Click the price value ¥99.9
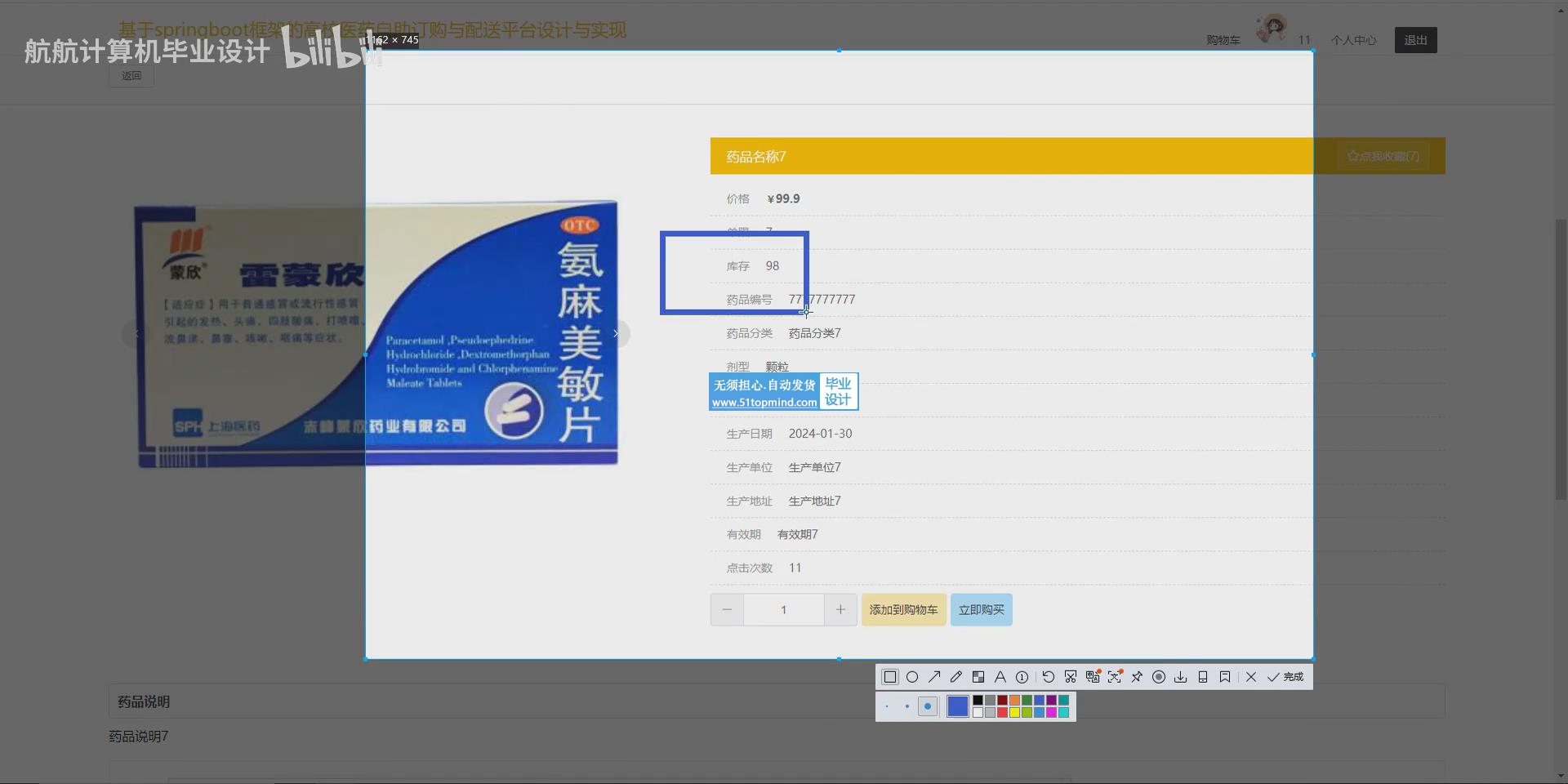Viewport: 1568px width, 784px height. coord(783,198)
